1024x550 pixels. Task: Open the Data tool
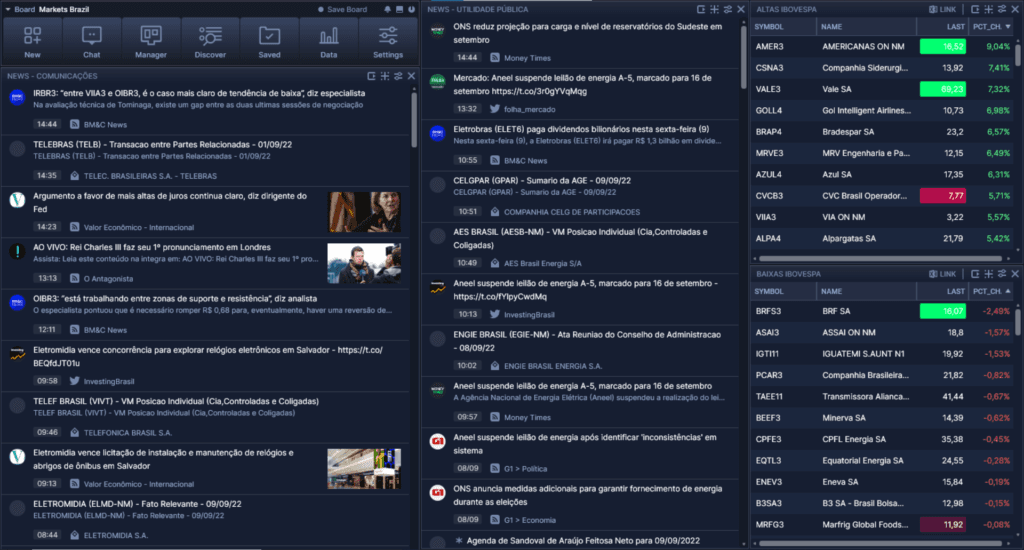click(x=328, y=42)
